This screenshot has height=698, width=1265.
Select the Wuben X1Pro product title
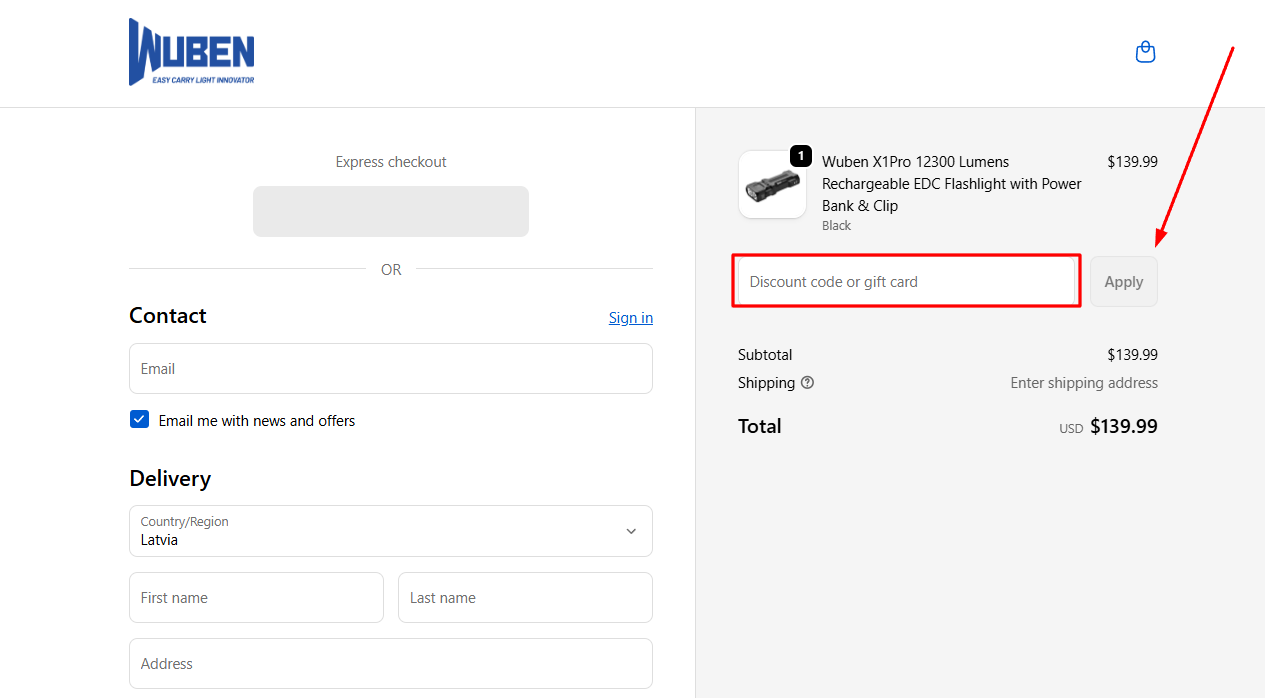[x=952, y=184]
